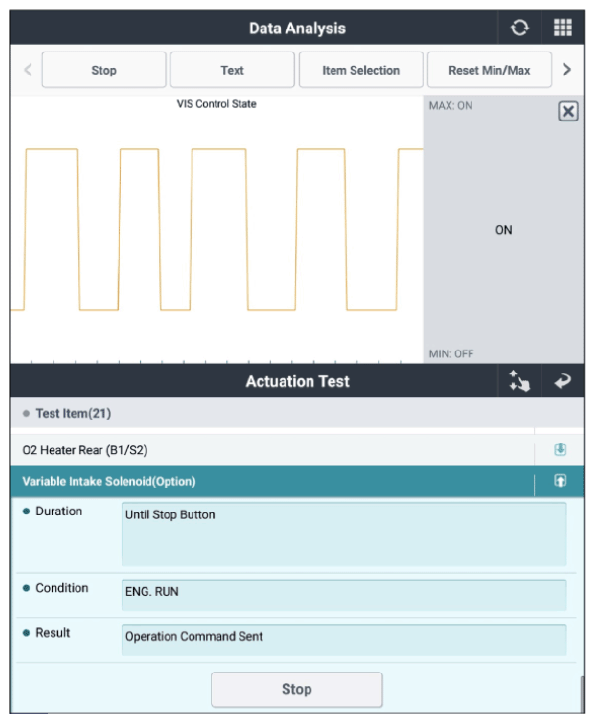Expand the O2 Heater Rear item arrow
The width and height of the screenshot is (595, 723).
pos(560,450)
